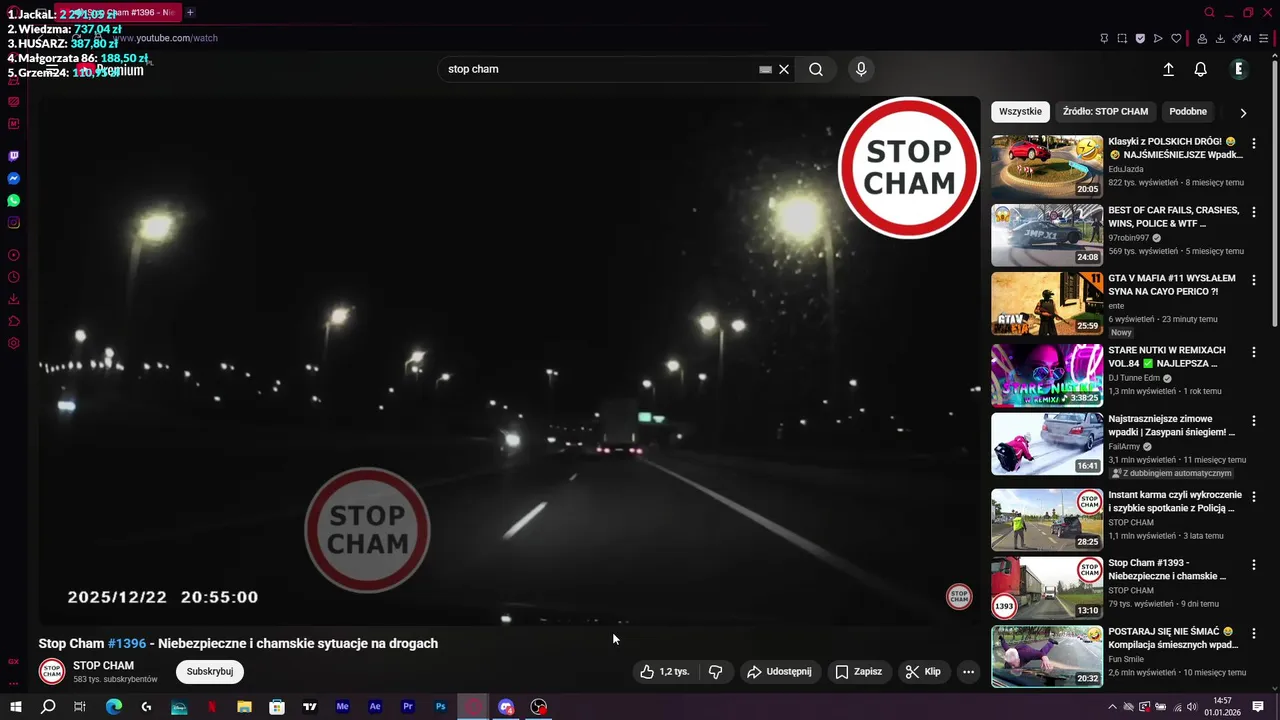Open the #1396 hashtag link in title

(127, 643)
